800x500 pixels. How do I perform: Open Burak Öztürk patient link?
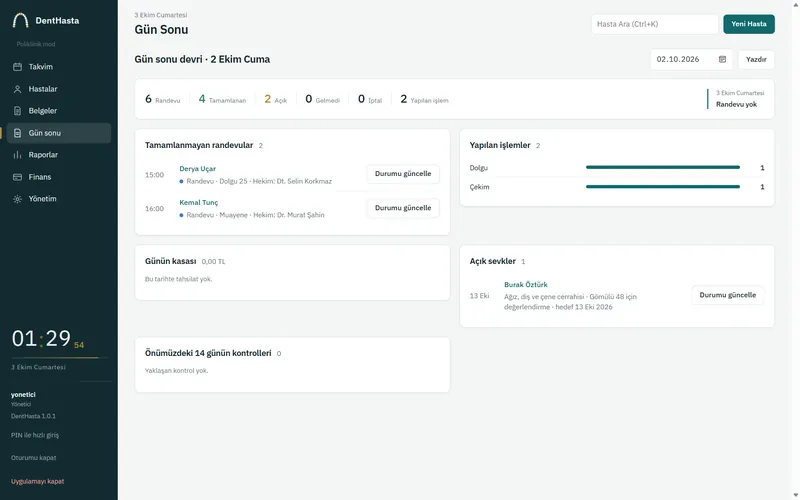click(526, 285)
